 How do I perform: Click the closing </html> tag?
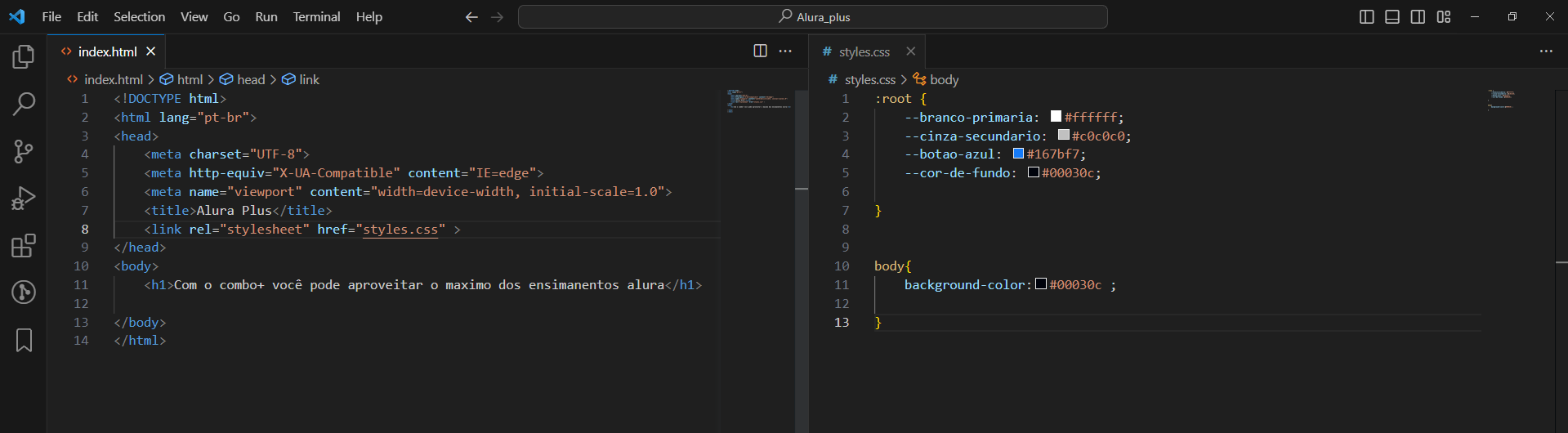(140, 341)
